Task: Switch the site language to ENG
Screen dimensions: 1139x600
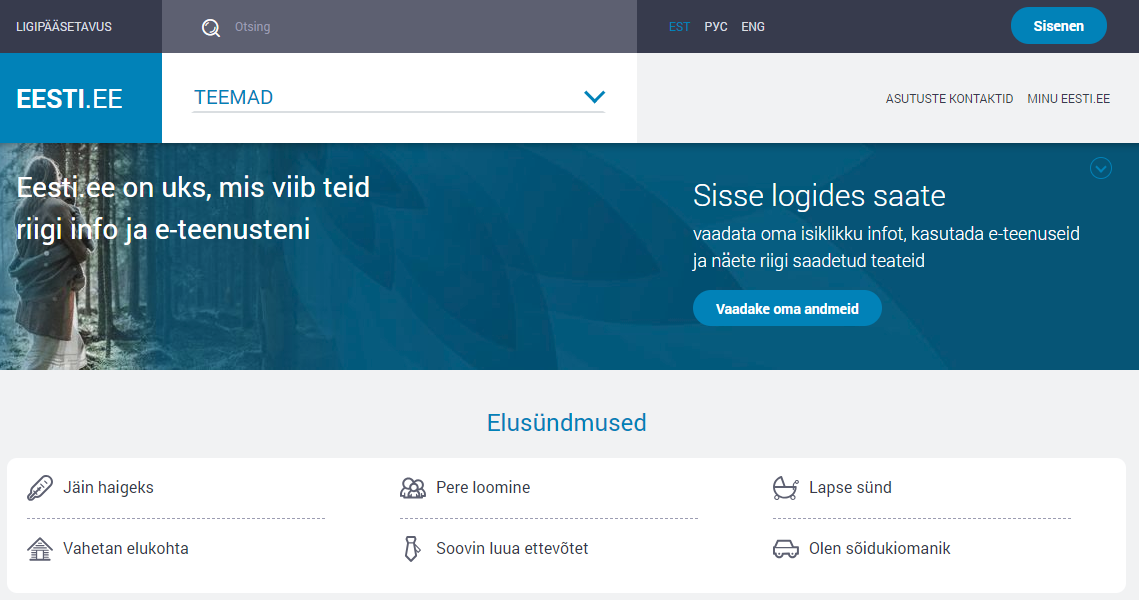Action: pos(752,27)
